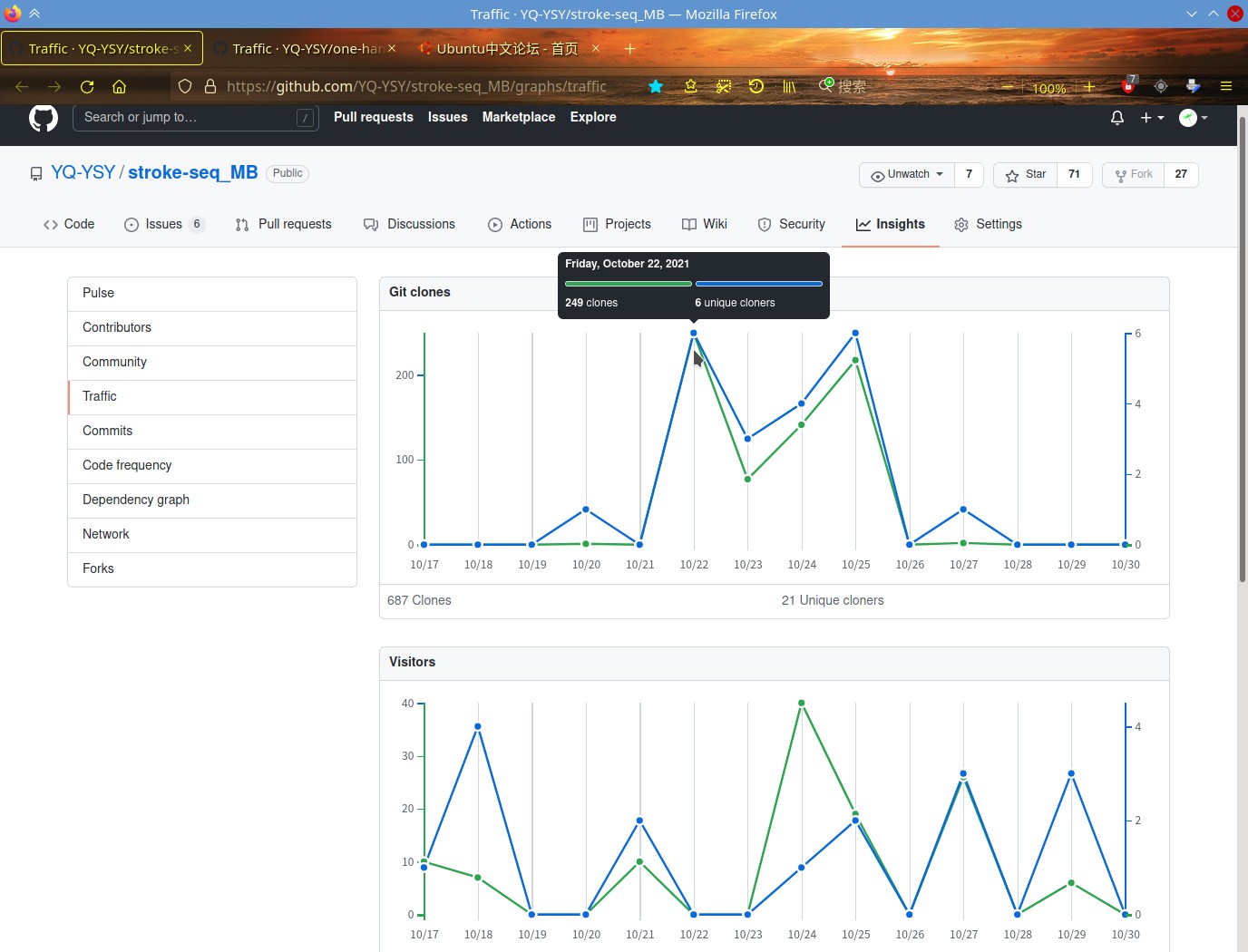Select Commits in the sidebar

point(212,432)
